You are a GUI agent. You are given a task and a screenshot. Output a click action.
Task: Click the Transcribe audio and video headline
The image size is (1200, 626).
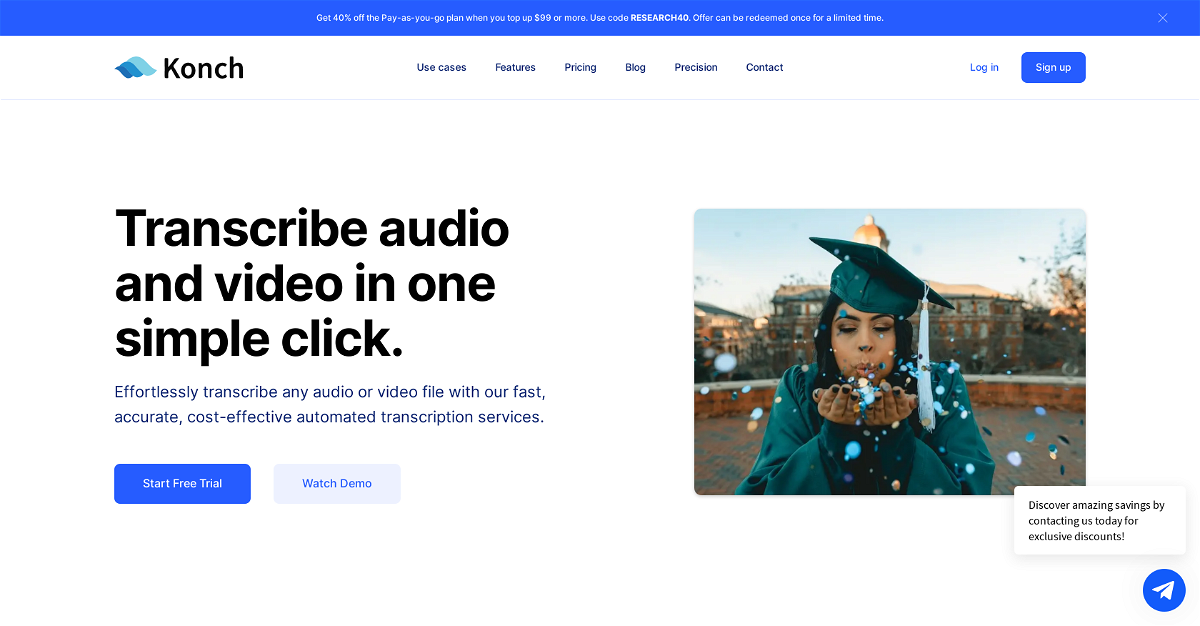click(x=312, y=284)
